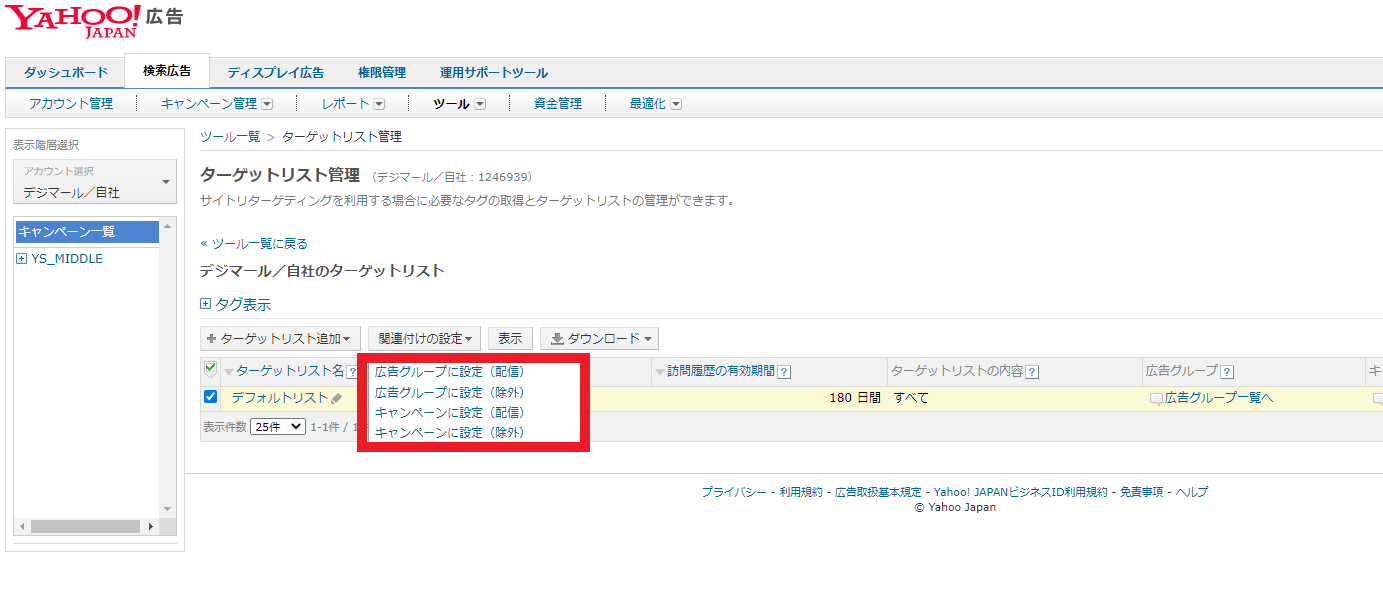Choose 広告グループに設定（配信）
Image resolution: width=1383 pixels, height=605 pixels.
tap(449, 371)
